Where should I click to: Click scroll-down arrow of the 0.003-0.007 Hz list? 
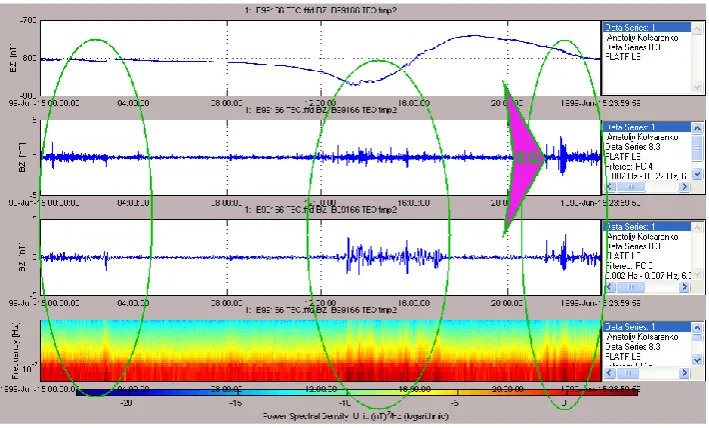[x=697, y=274]
